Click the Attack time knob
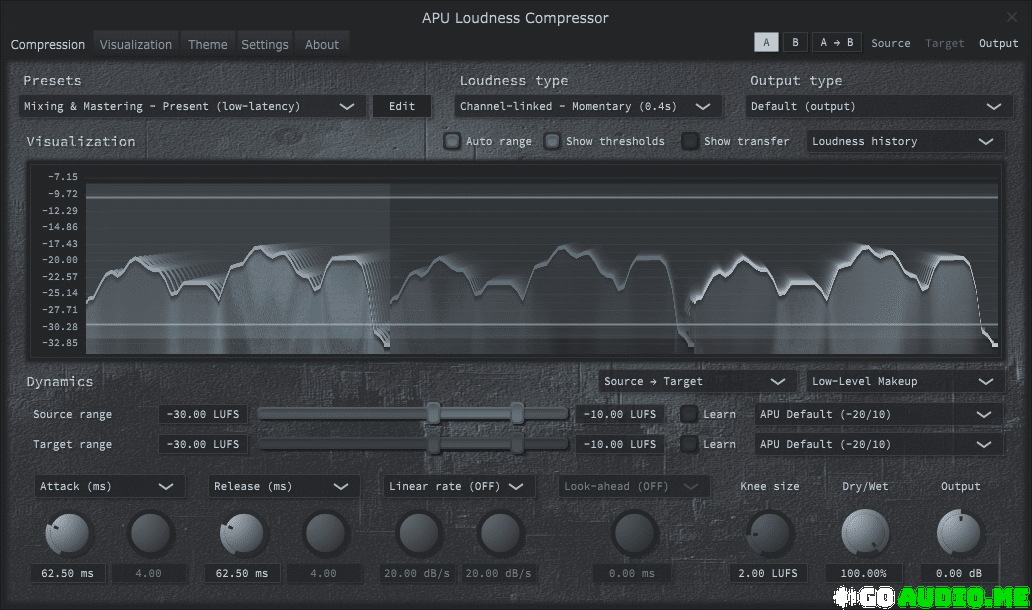1032x610 pixels. pyautogui.click(x=67, y=533)
